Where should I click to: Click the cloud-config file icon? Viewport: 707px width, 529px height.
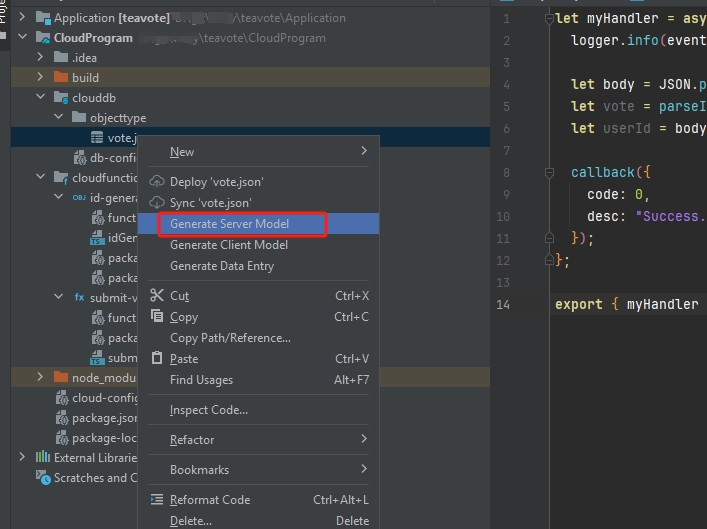pyautogui.click(x=62, y=398)
